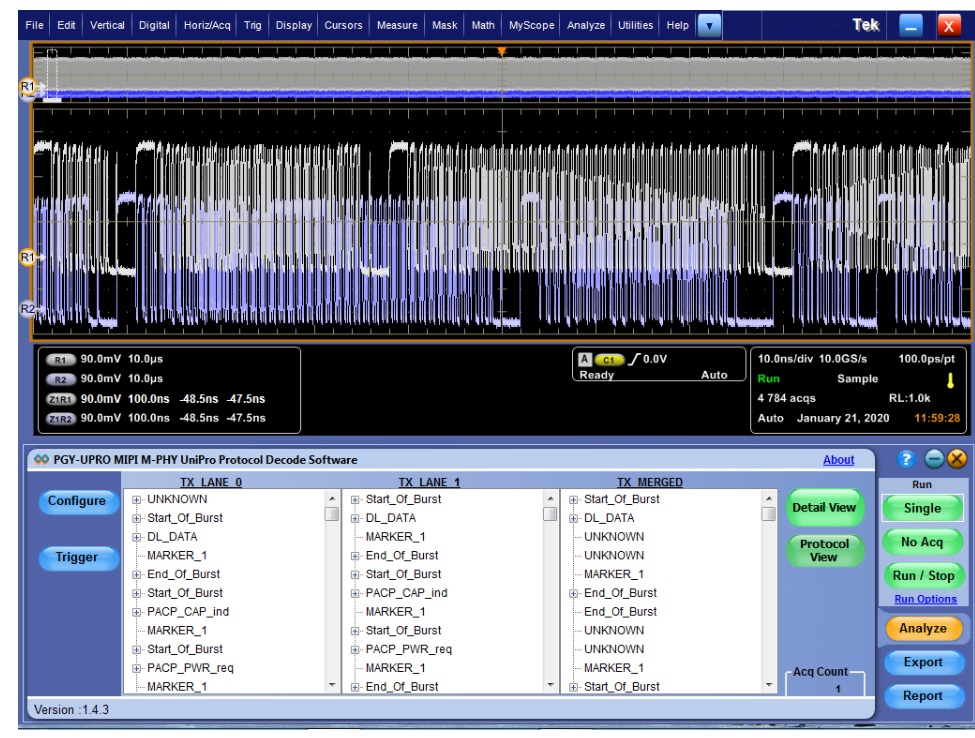Click the Configure button
This screenshot has width=975, height=738.
click(77, 501)
